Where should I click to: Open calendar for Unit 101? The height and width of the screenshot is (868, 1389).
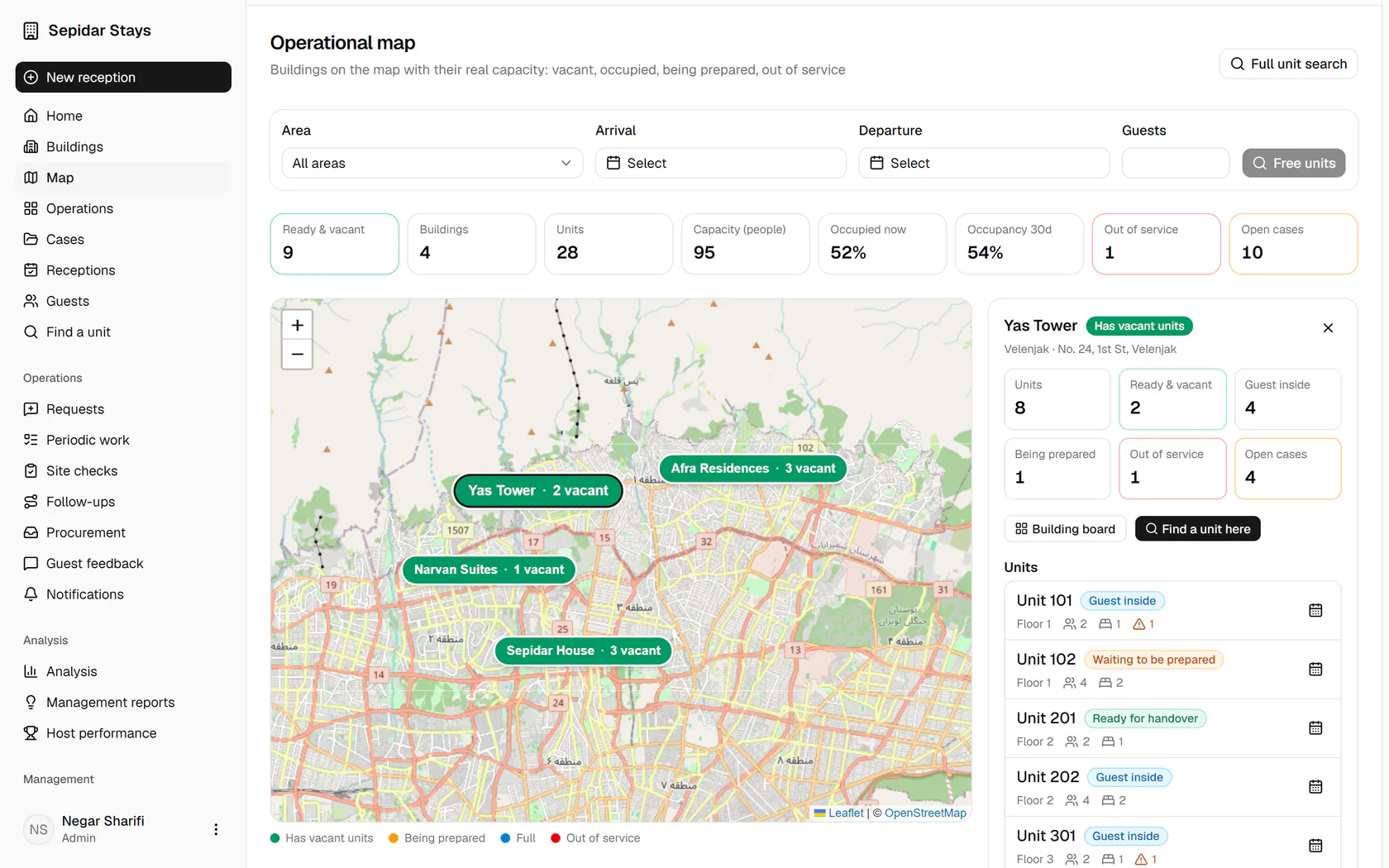click(x=1315, y=610)
